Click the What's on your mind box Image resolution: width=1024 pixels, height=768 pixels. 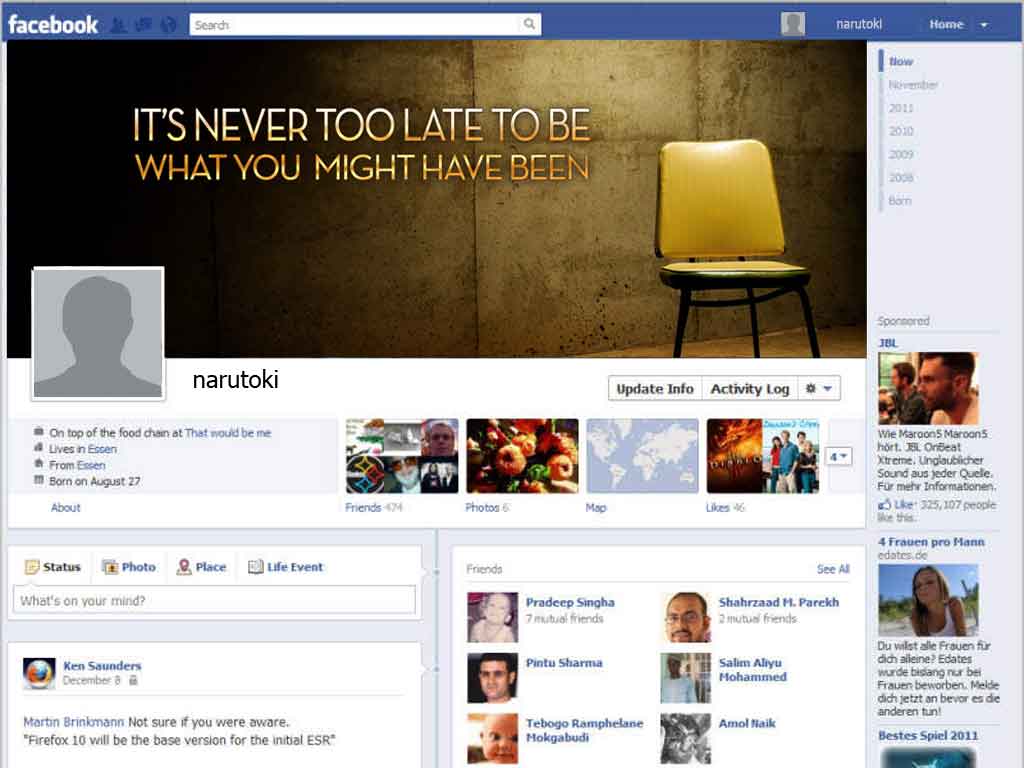(x=214, y=600)
